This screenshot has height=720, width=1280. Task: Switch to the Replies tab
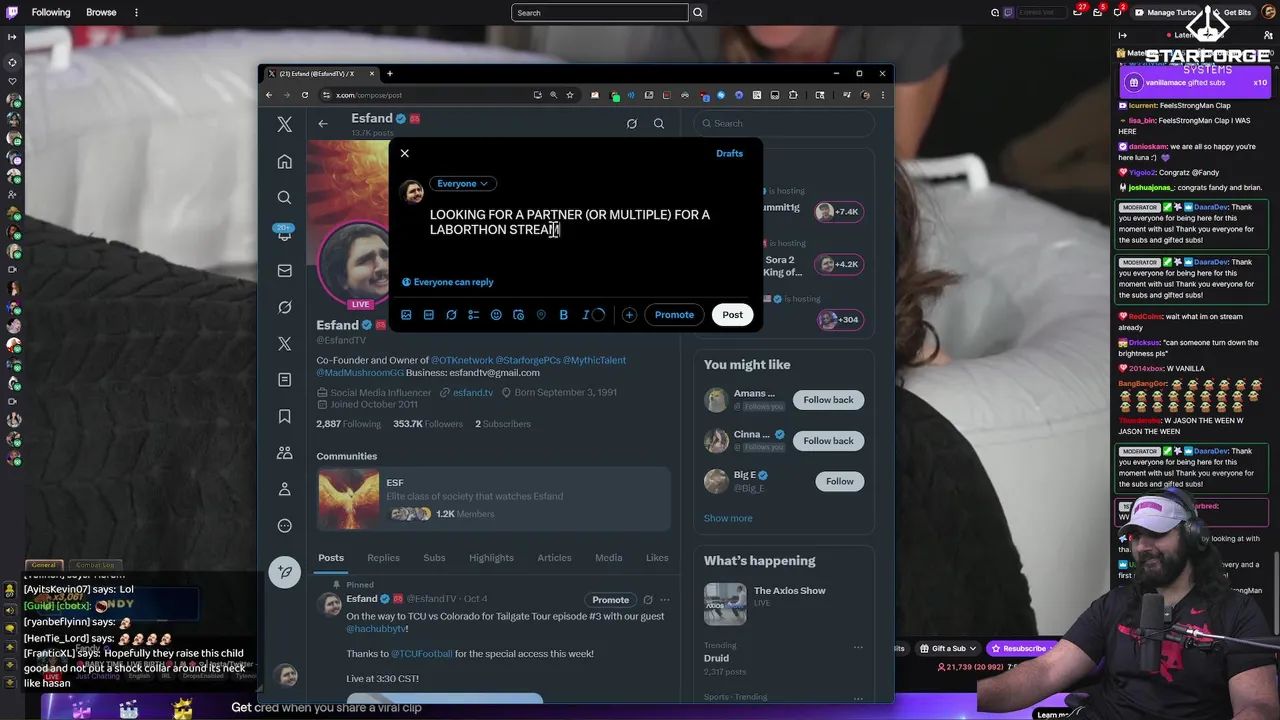click(x=383, y=558)
